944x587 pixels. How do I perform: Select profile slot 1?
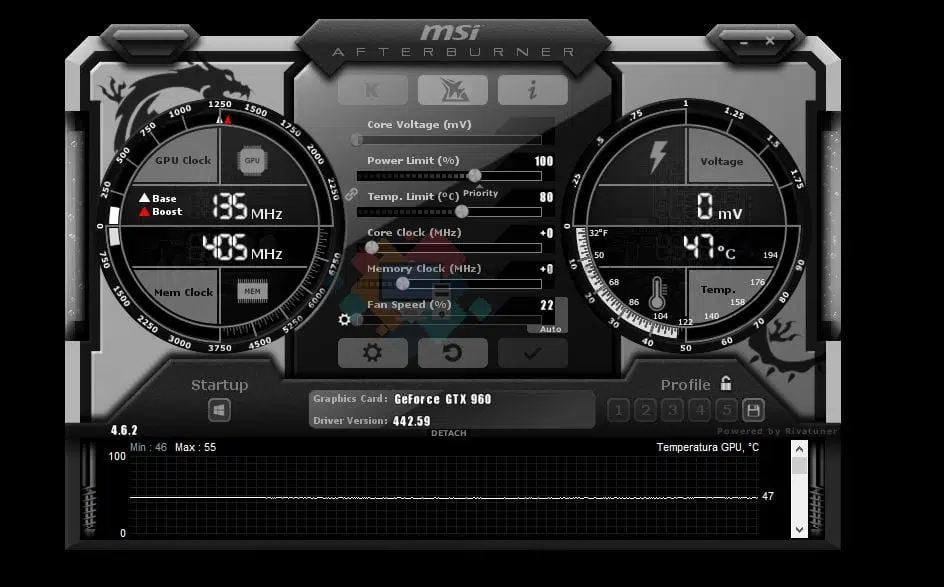click(618, 411)
